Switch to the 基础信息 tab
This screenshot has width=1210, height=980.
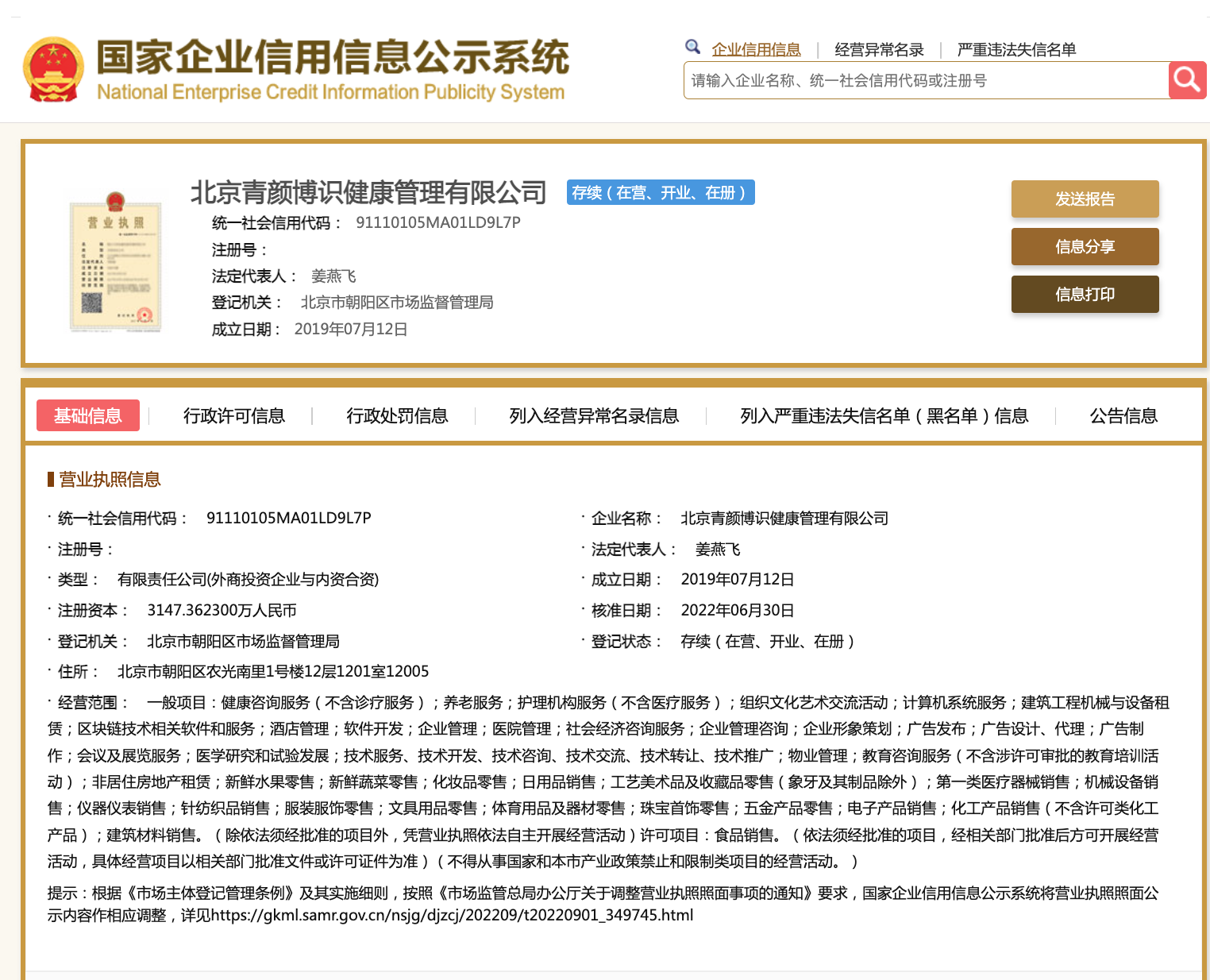tap(88, 415)
